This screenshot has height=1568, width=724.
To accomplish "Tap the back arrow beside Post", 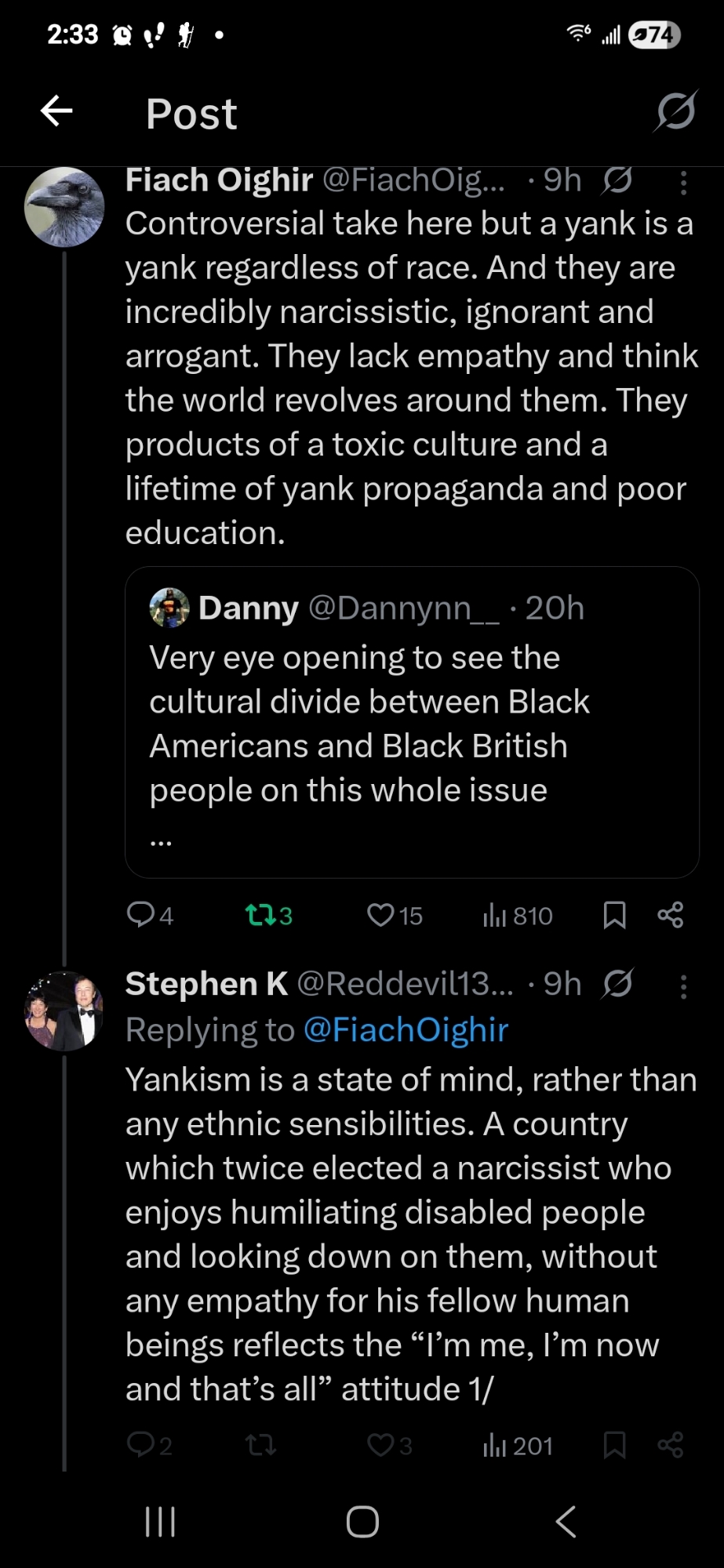I will [x=56, y=111].
